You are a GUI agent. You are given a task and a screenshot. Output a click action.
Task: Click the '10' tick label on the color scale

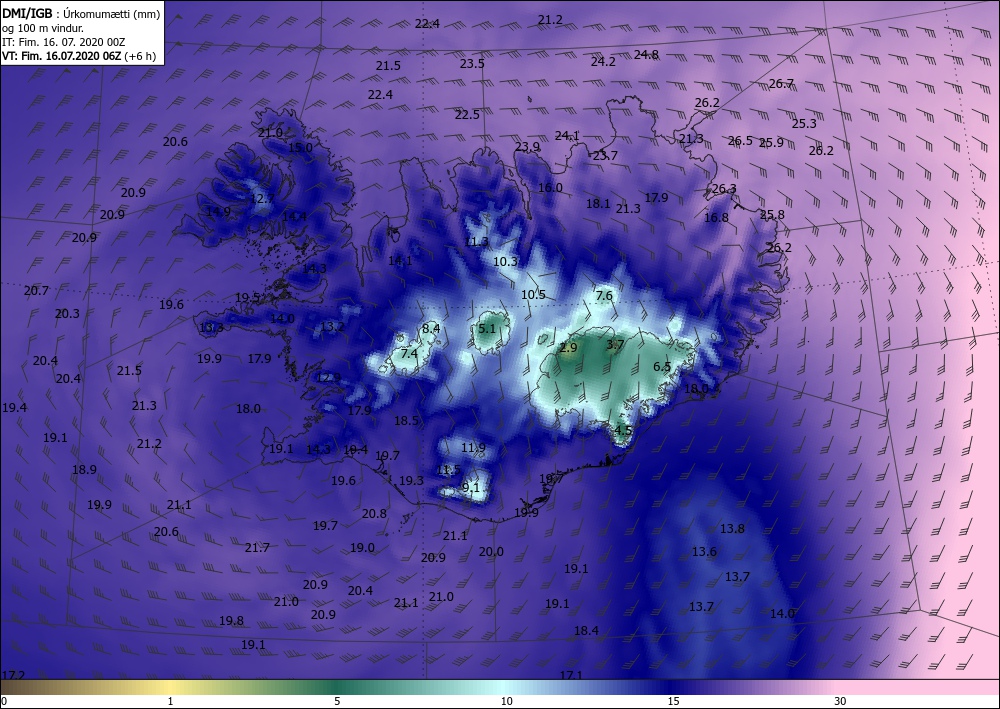(506, 701)
